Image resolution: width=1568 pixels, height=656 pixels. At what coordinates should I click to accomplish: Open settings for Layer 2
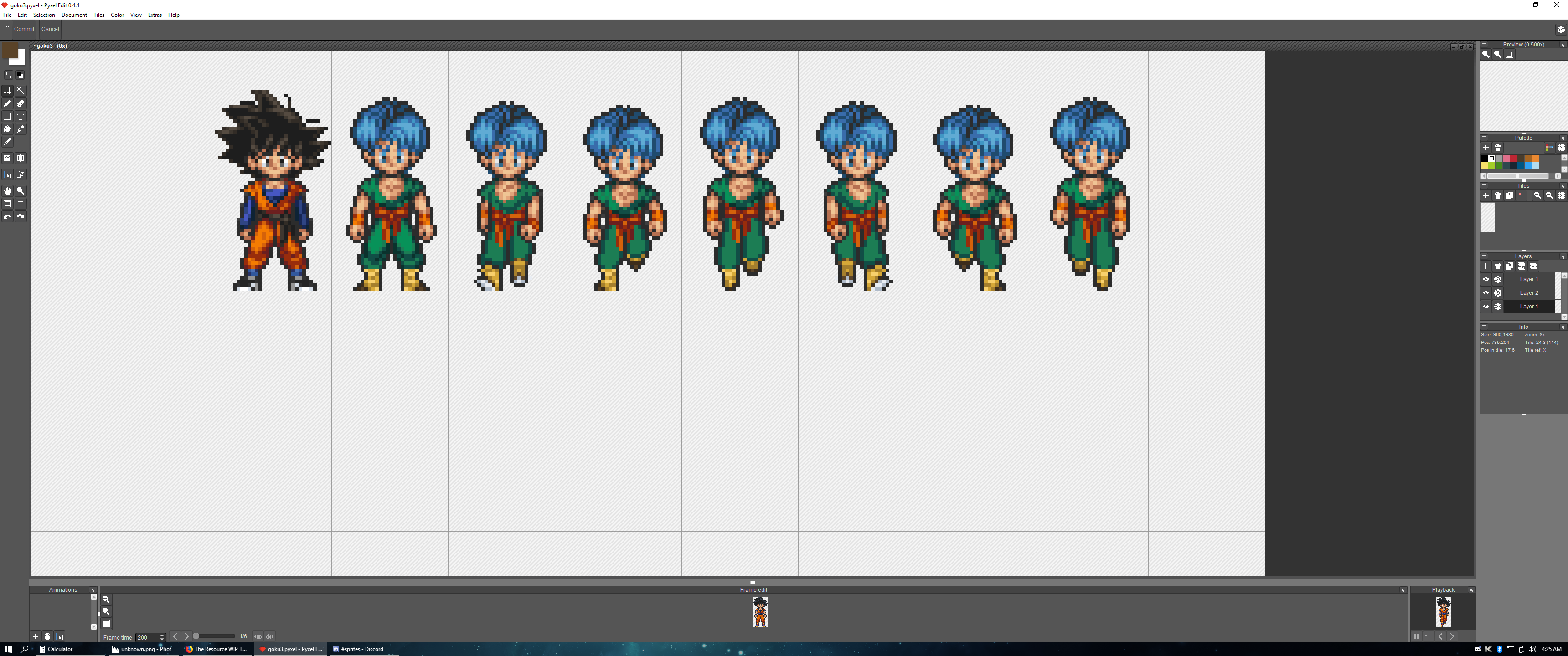[1498, 293]
